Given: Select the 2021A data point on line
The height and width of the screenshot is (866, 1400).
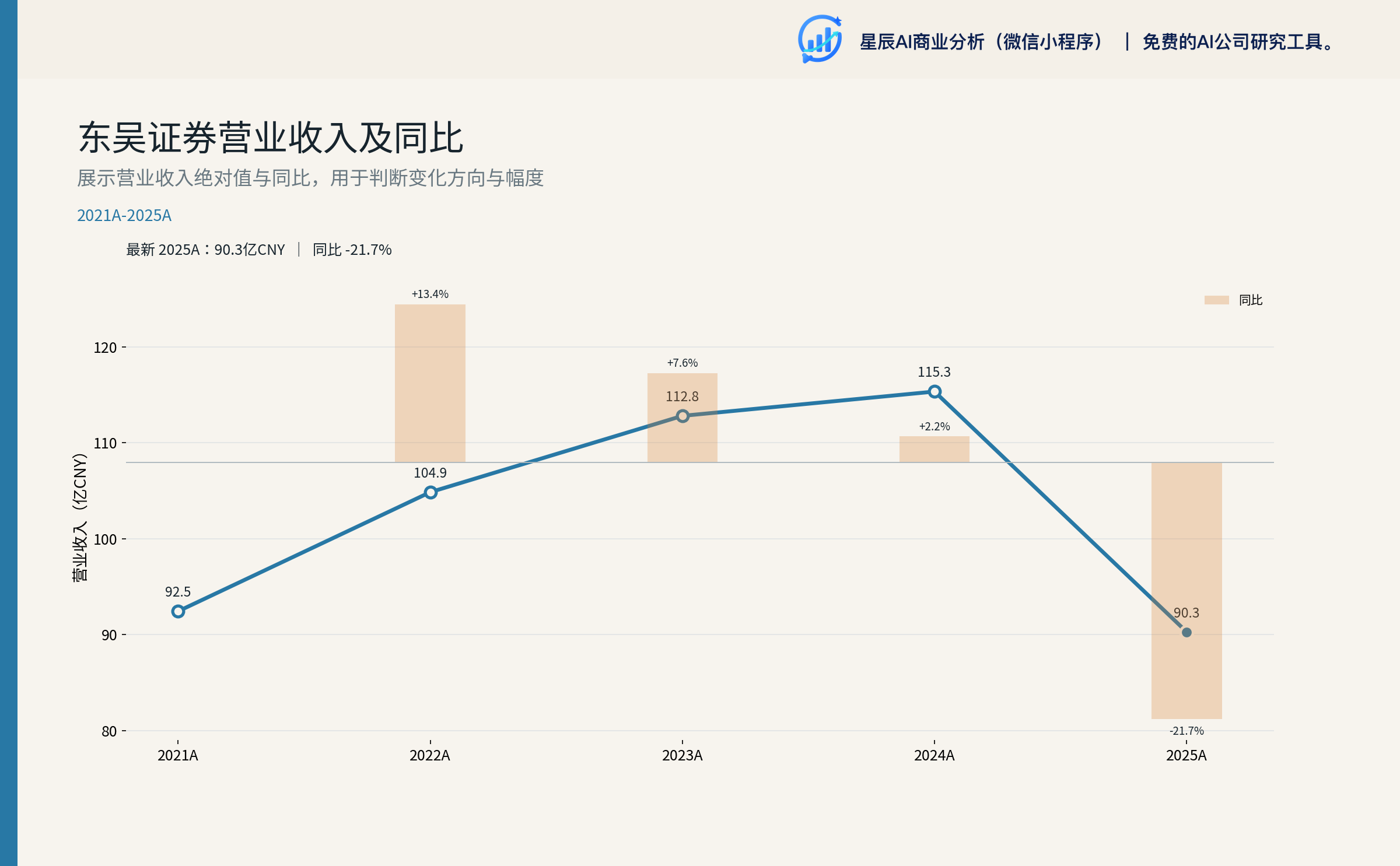Looking at the screenshot, I should [x=178, y=611].
